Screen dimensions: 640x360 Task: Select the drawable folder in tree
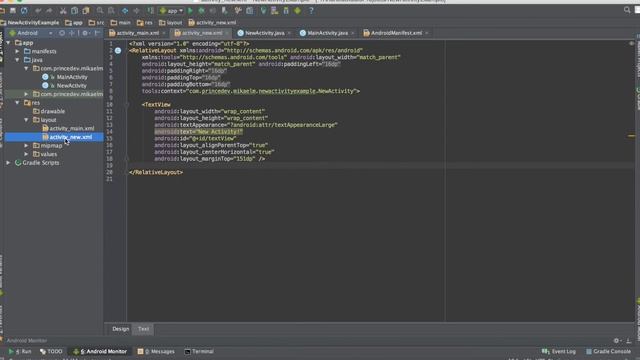tap(52, 111)
